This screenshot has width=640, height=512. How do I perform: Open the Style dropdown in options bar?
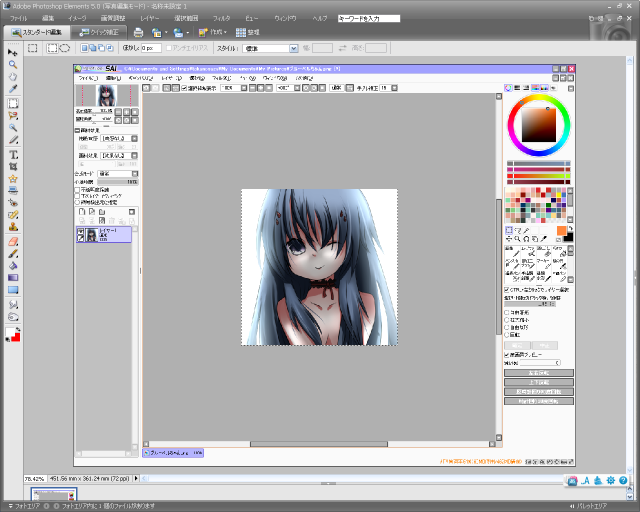click(x=293, y=49)
